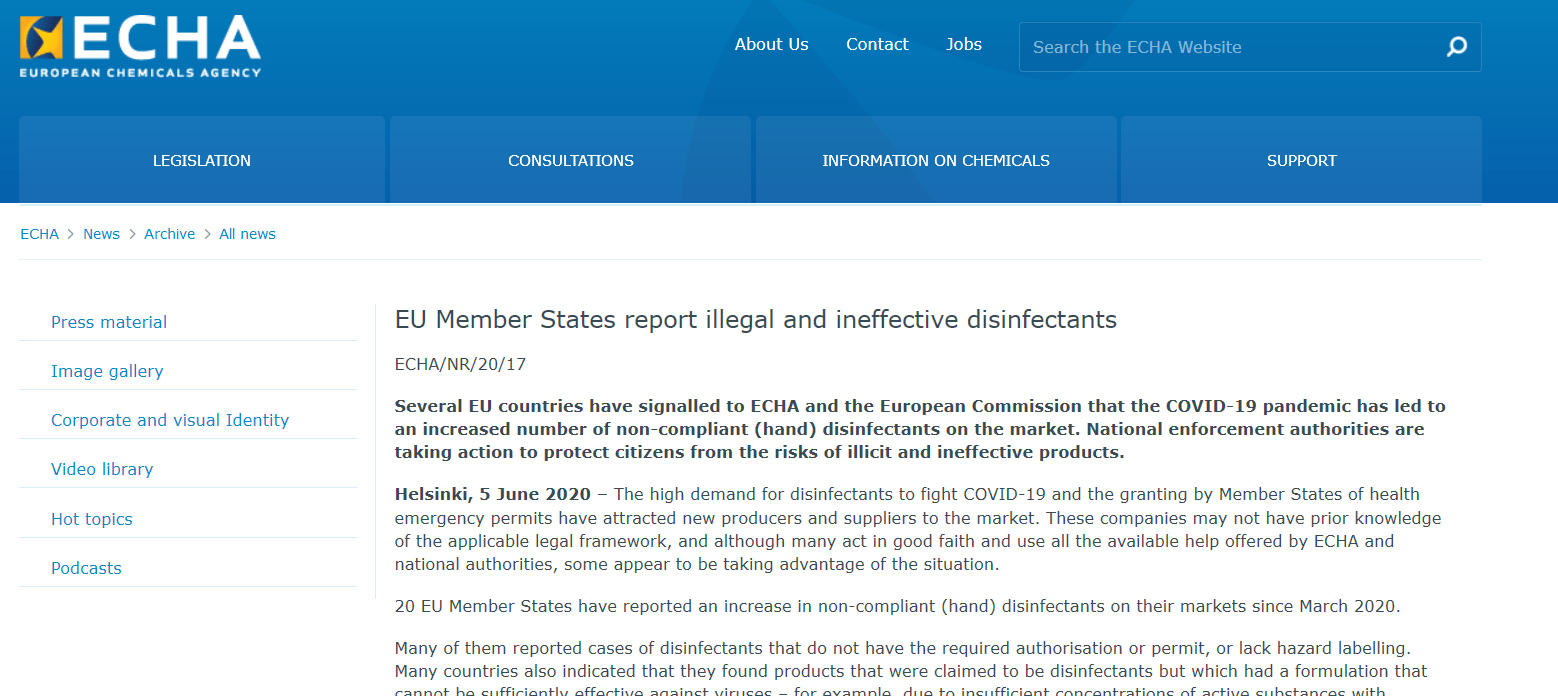Click the text Helsinki, 5 June 2020
This screenshot has height=696, width=1558.
tap(493, 494)
